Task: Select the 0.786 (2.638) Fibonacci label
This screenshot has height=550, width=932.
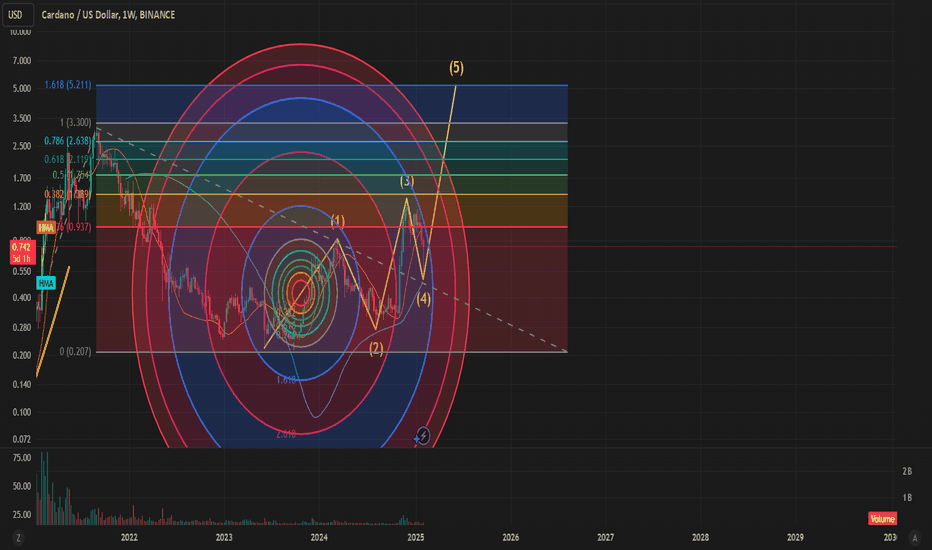Action: click(68, 141)
